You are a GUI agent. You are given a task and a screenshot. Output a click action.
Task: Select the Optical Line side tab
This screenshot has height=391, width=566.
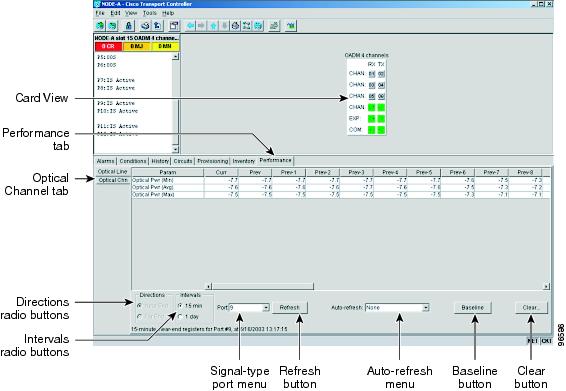(x=113, y=172)
